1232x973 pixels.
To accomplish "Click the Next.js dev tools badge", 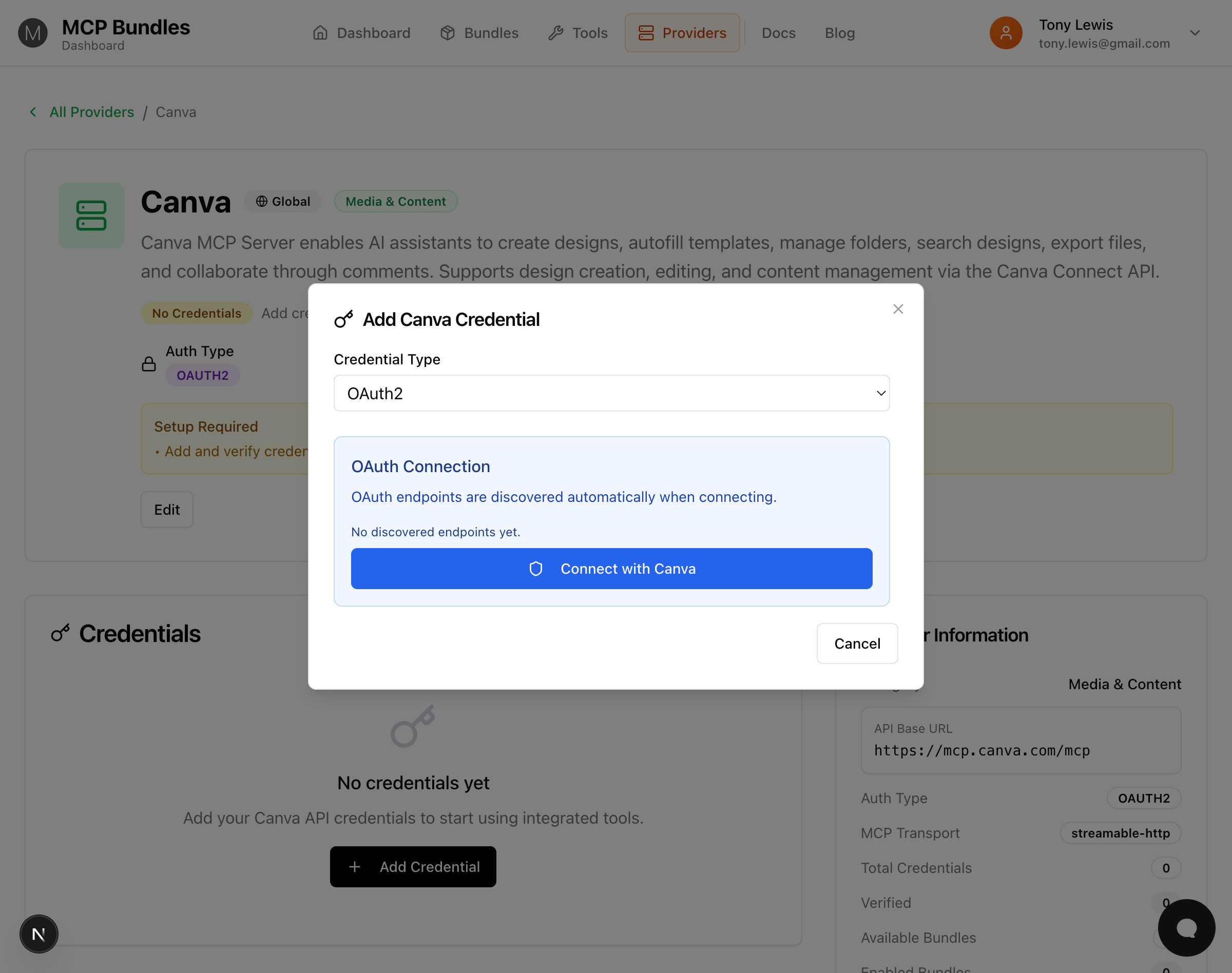I will point(38,933).
